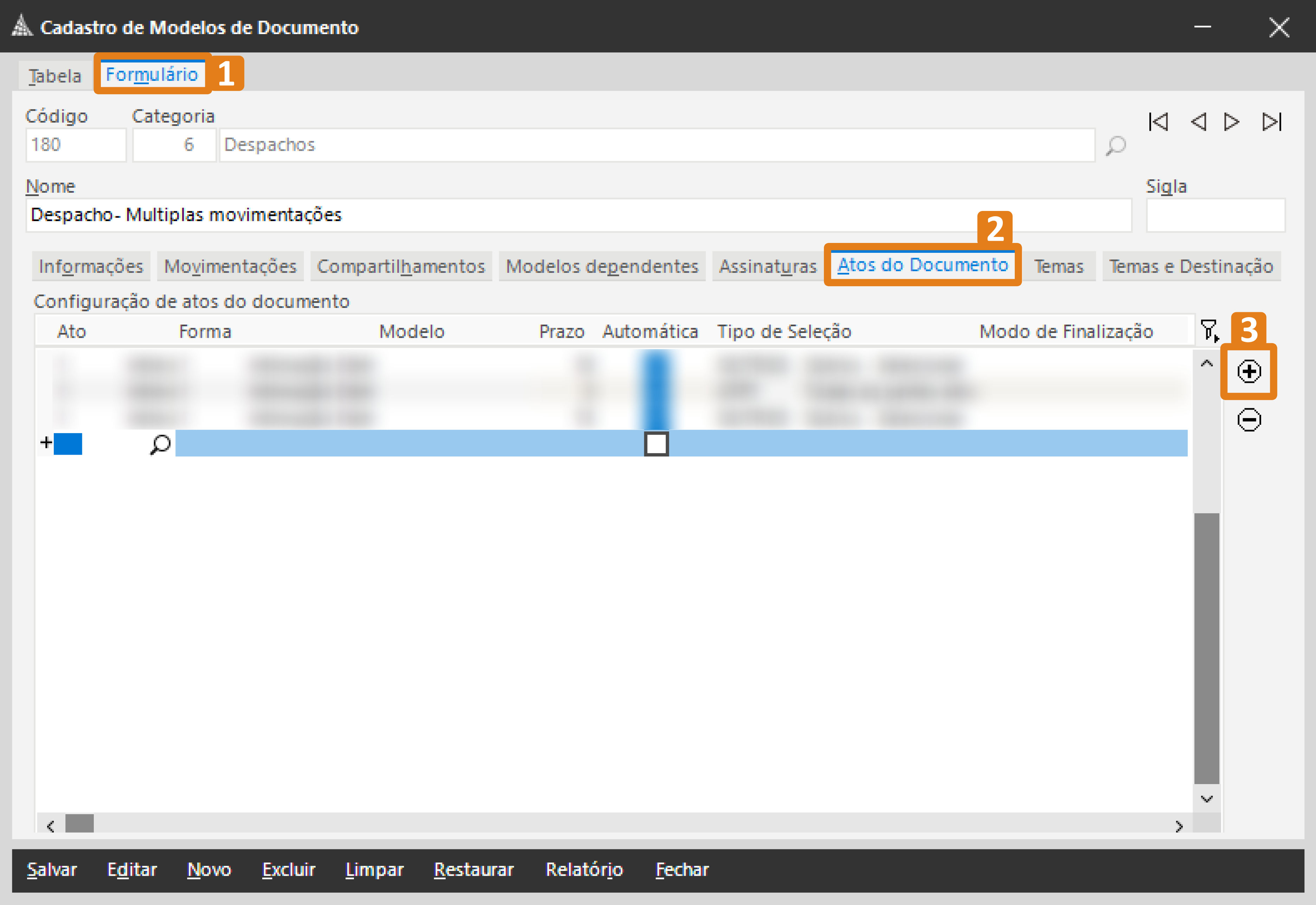Go to first record navigation arrow
The width and height of the screenshot is (1316, 905).
(x=1158, y=122)
